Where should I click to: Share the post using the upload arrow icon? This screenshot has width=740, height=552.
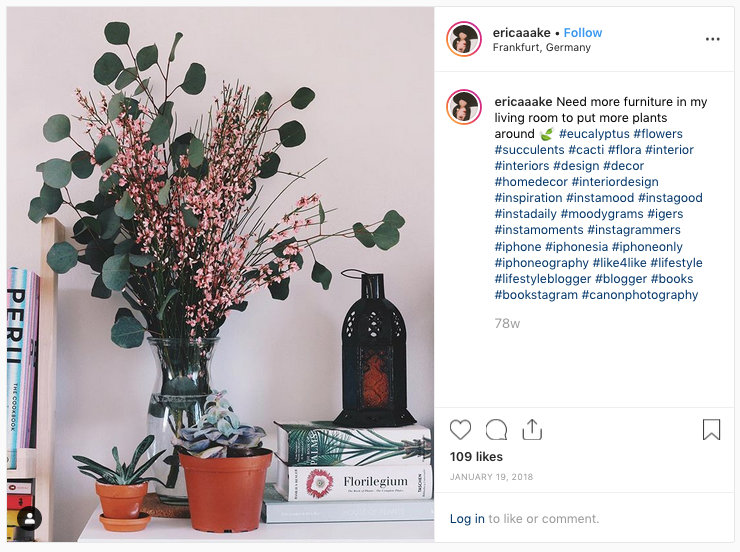pos(532,429)
